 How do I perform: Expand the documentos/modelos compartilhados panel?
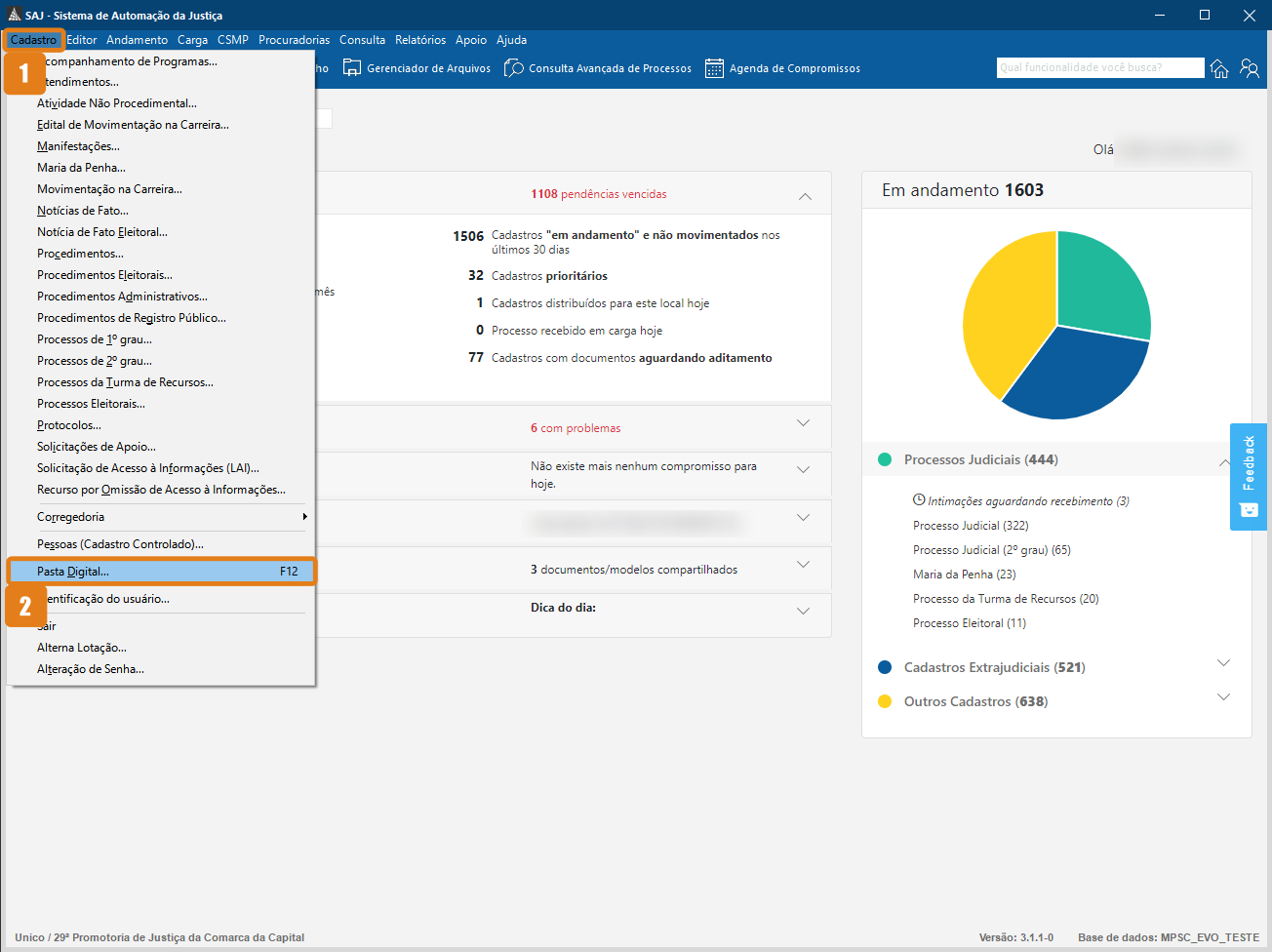pyautogui.click(x=803, y=565)
